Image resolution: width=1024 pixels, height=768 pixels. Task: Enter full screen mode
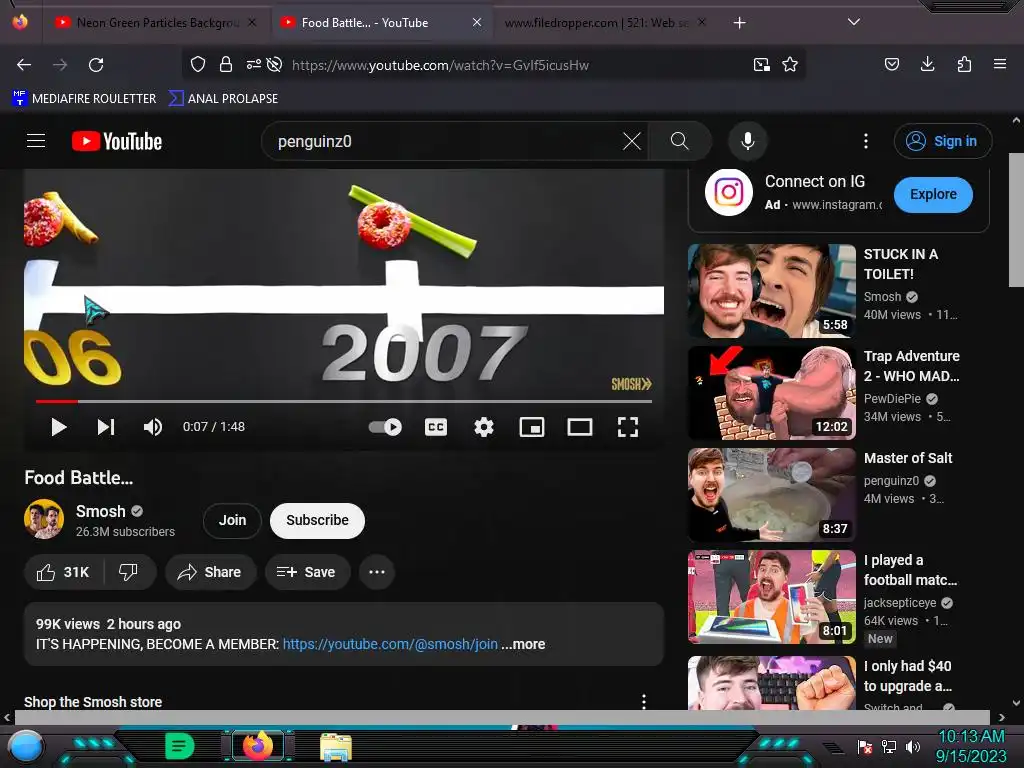coord(628,427)
